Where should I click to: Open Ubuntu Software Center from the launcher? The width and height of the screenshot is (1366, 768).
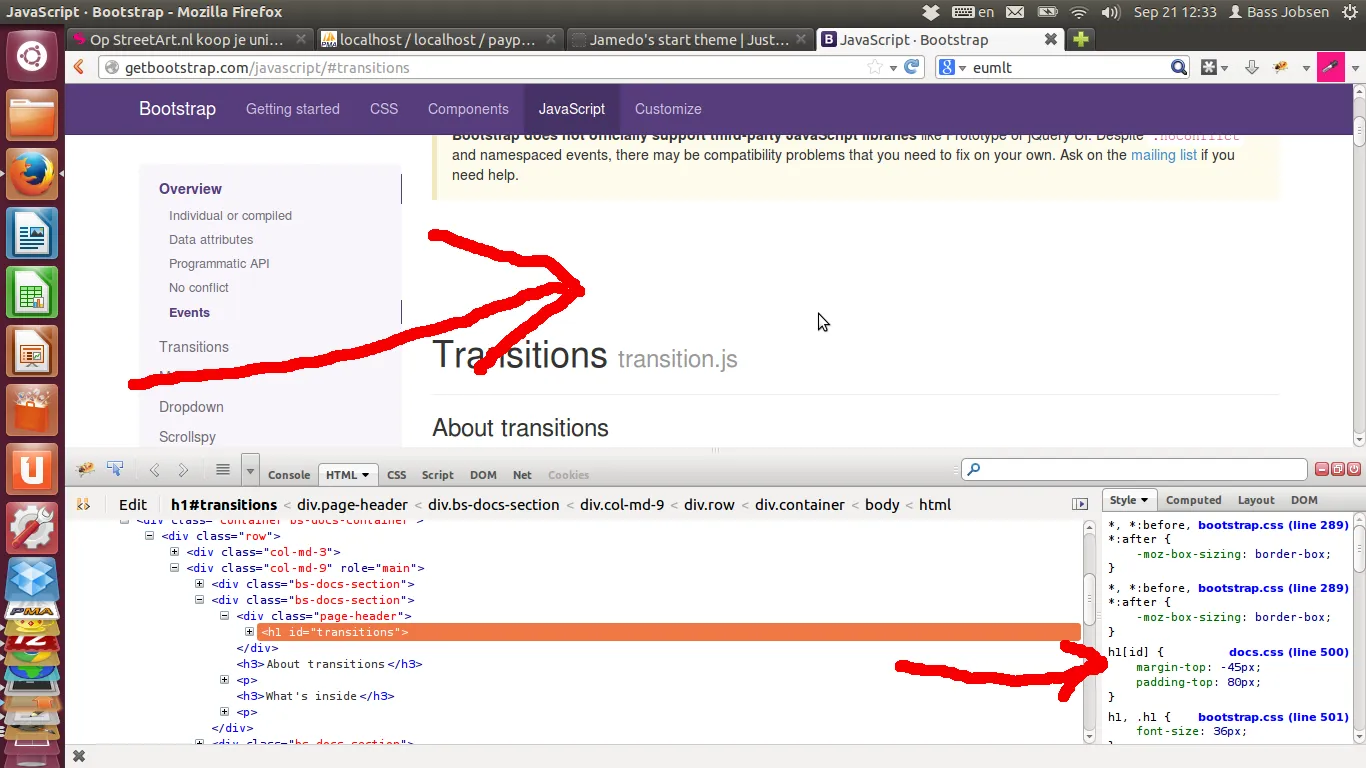(32, 411)
